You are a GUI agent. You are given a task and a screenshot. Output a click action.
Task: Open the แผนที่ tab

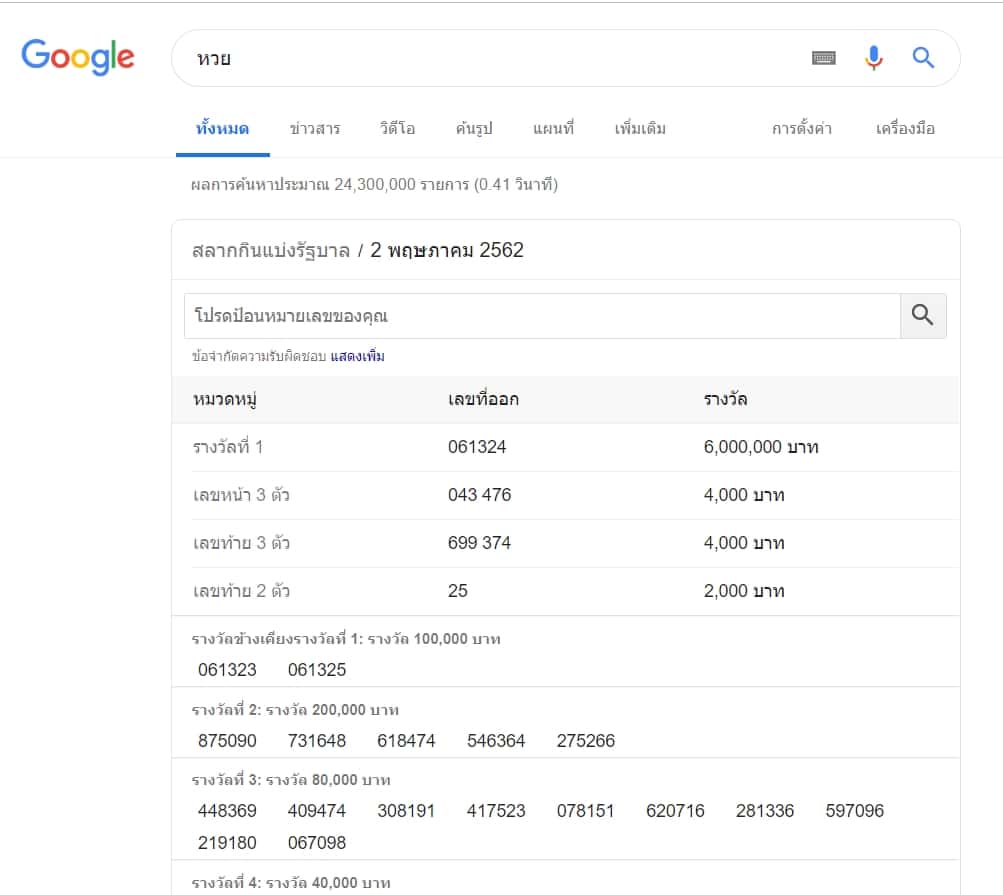pos(553,129)
